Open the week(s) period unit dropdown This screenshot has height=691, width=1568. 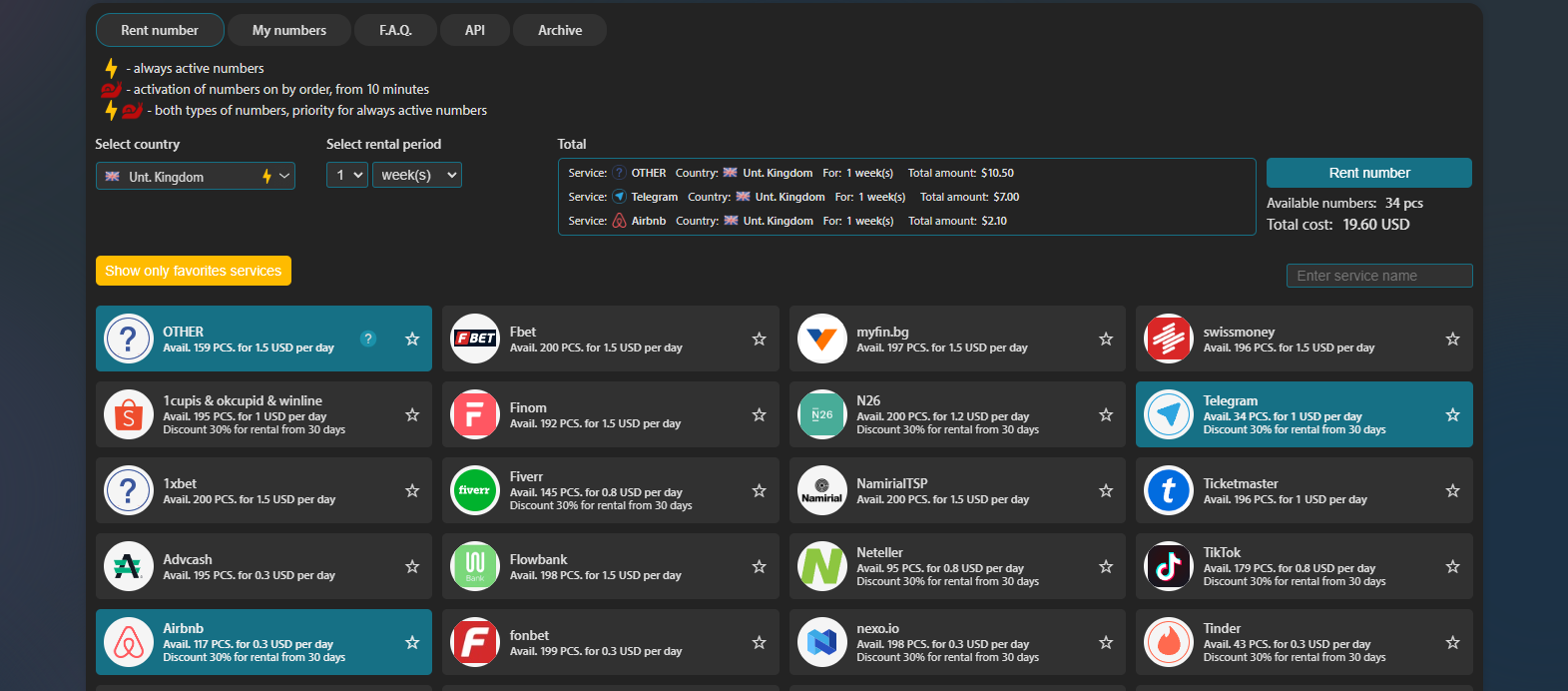click(417, 175)
